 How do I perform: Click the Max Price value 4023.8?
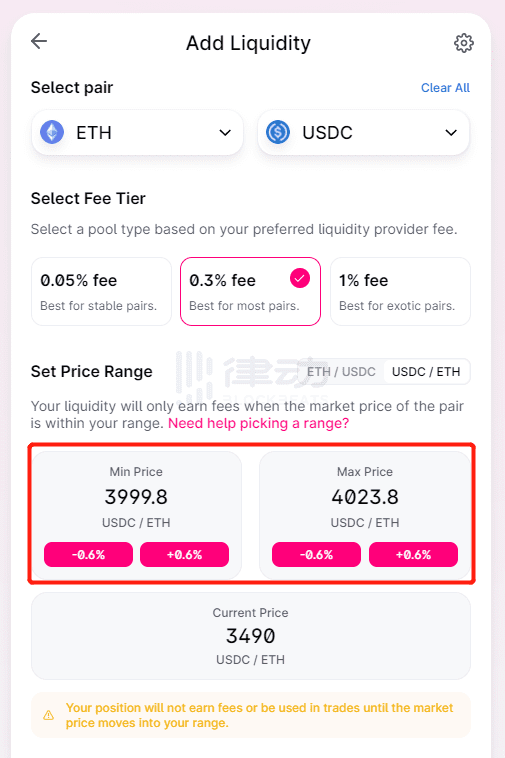365,497
